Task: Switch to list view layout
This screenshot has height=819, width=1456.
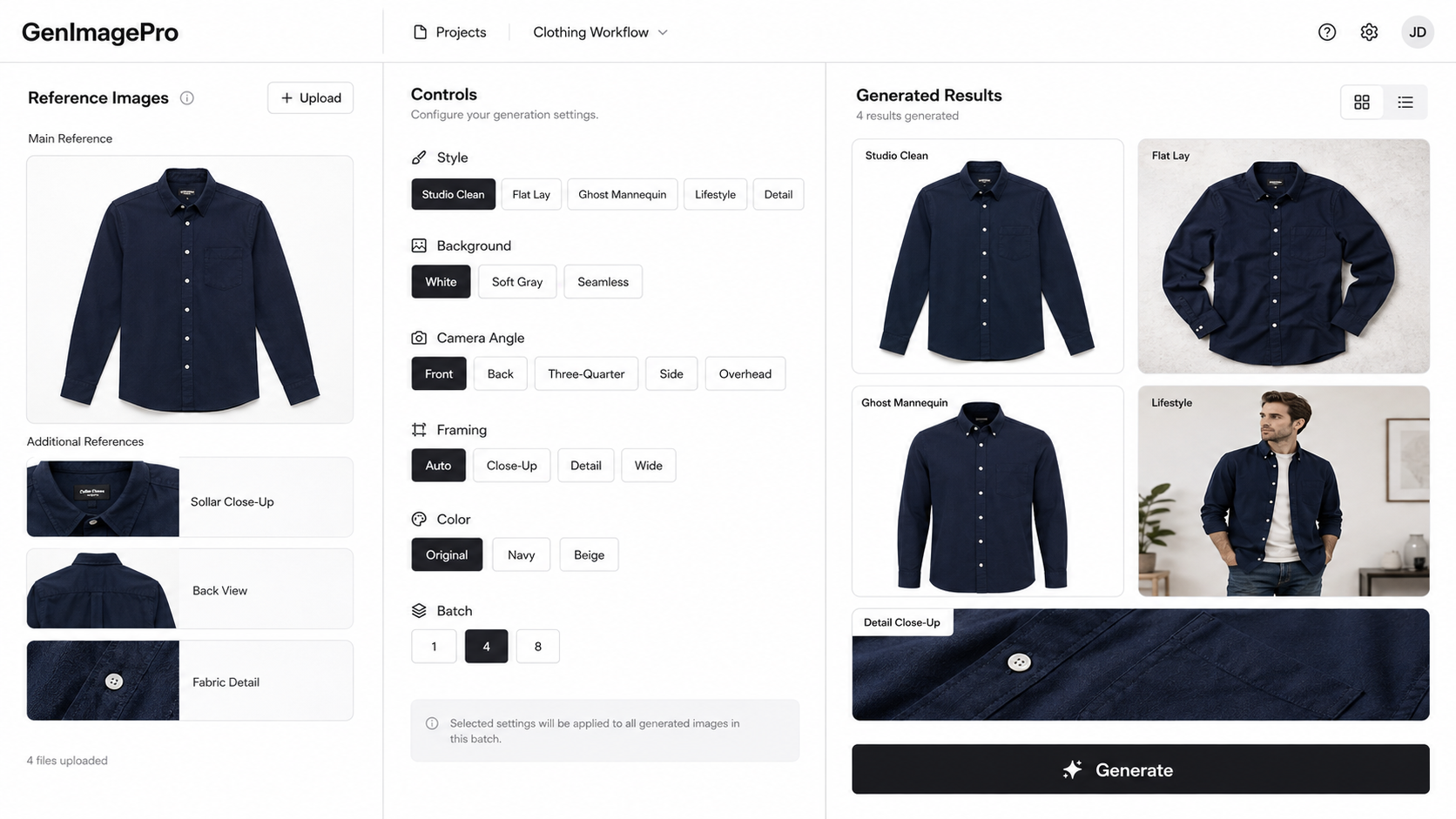Action: click(x=1405, y=102)
